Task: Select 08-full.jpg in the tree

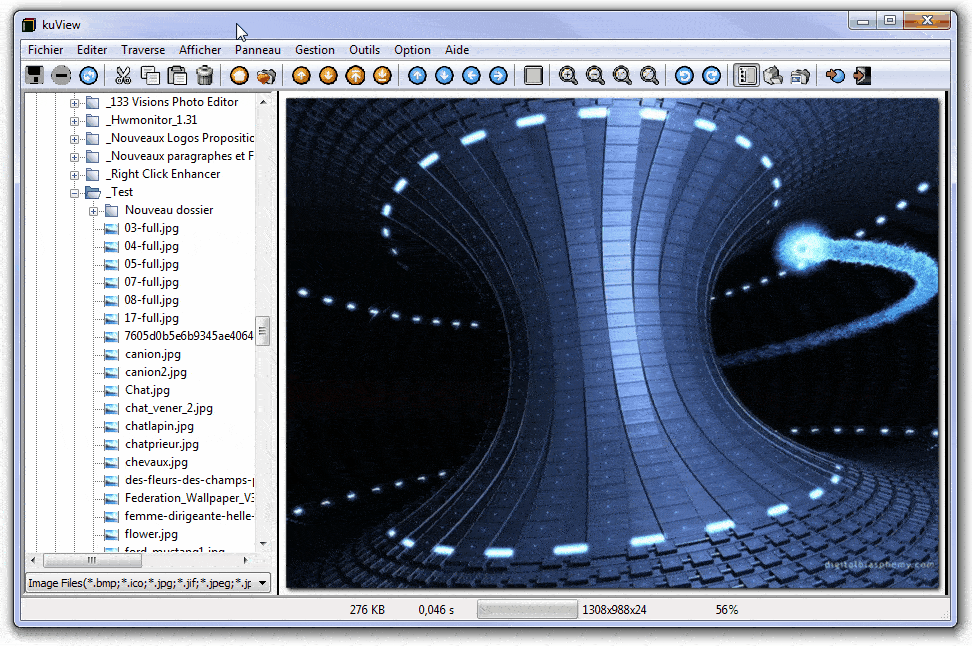Action: [151, 300]
